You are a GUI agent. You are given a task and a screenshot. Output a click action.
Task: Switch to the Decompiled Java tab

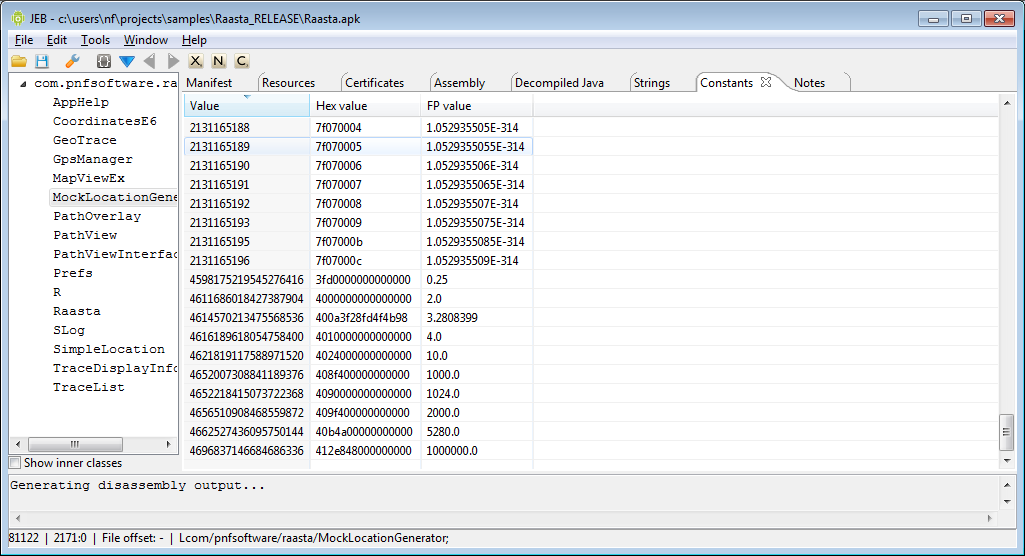click(x=560, y=83)
